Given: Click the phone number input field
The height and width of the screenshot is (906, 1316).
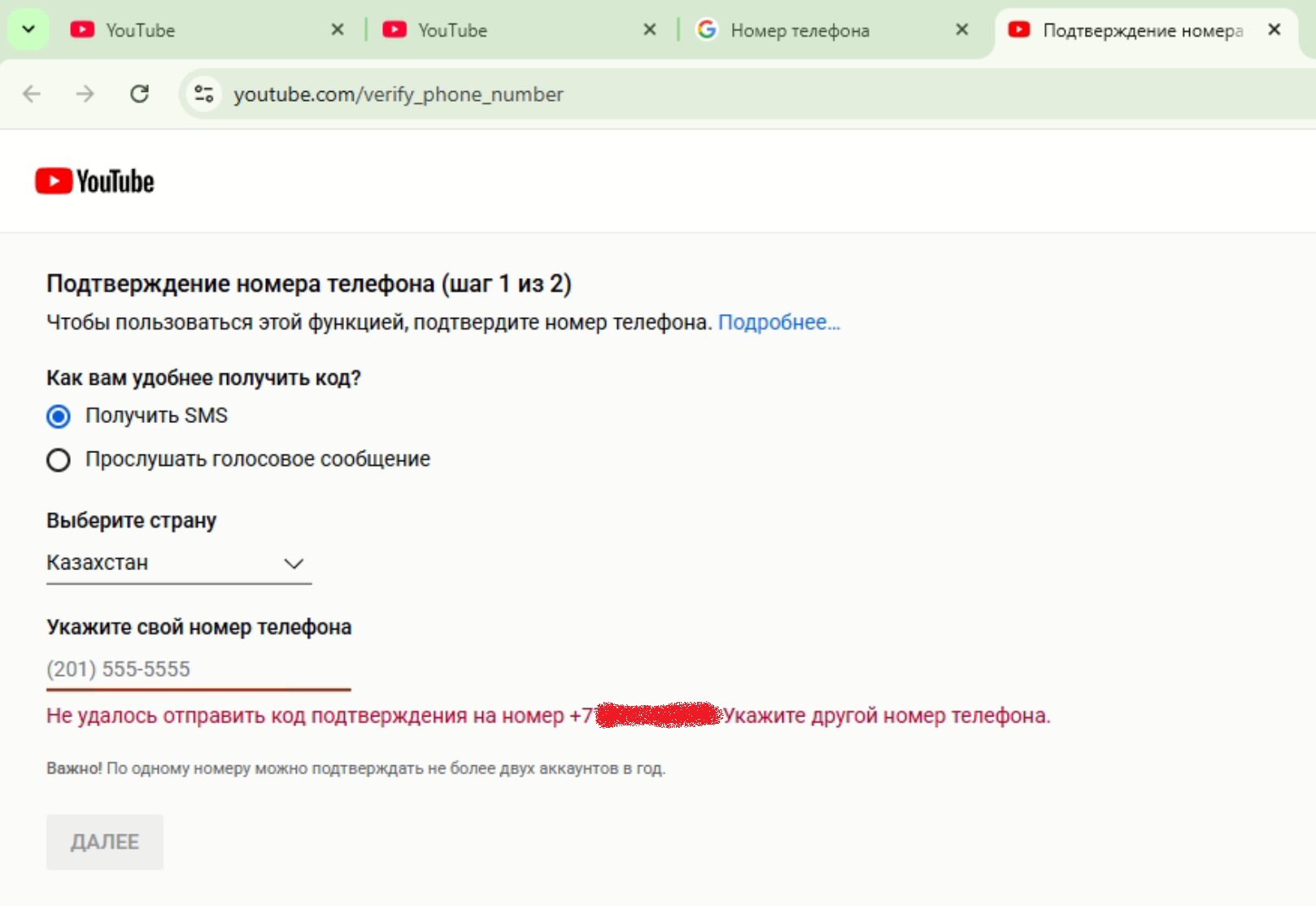Looking at the screenshot, I should click(x=198, y=669).
